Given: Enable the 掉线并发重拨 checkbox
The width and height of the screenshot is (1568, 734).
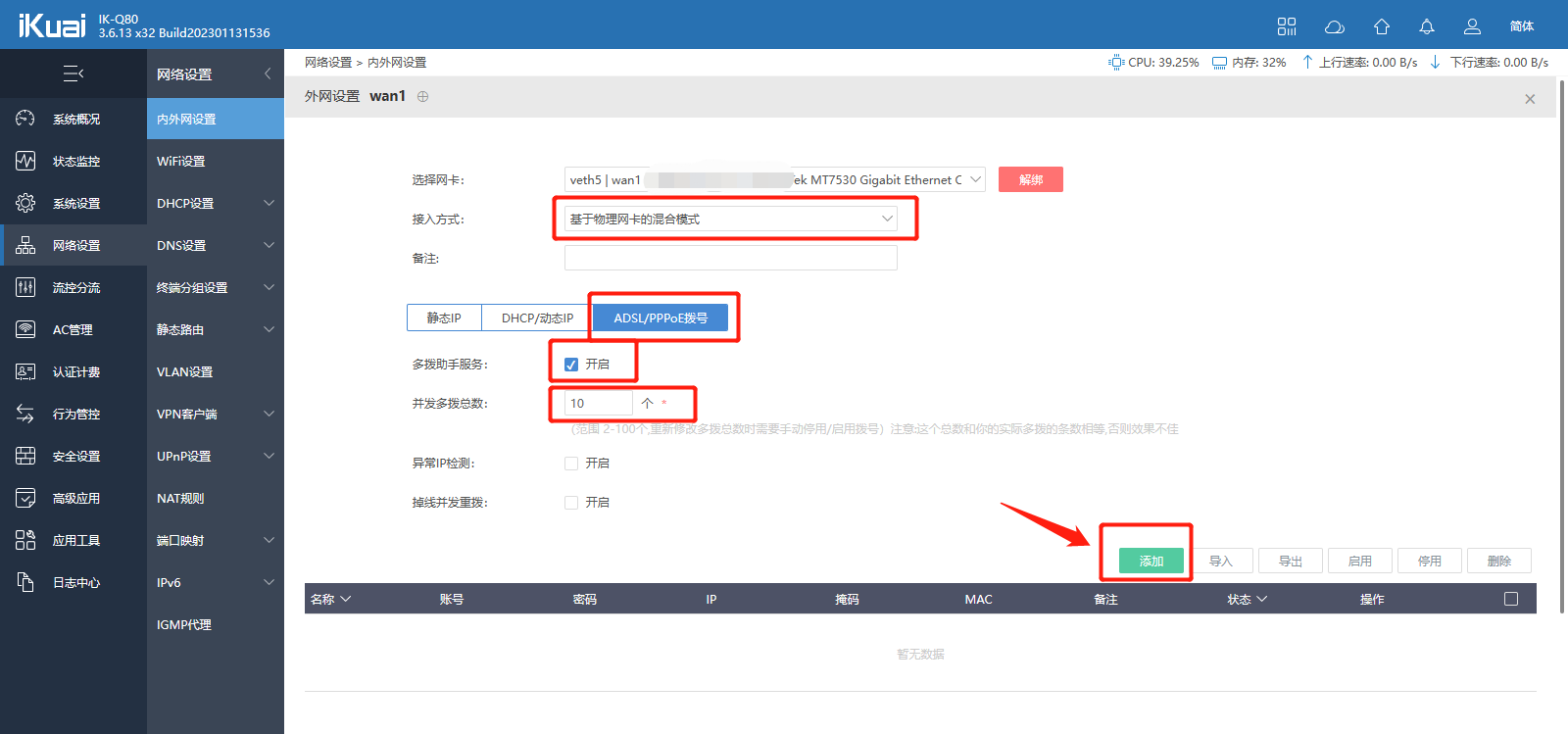Looking at the screenshot, I should pyautogui.click(x=571, y=503).
